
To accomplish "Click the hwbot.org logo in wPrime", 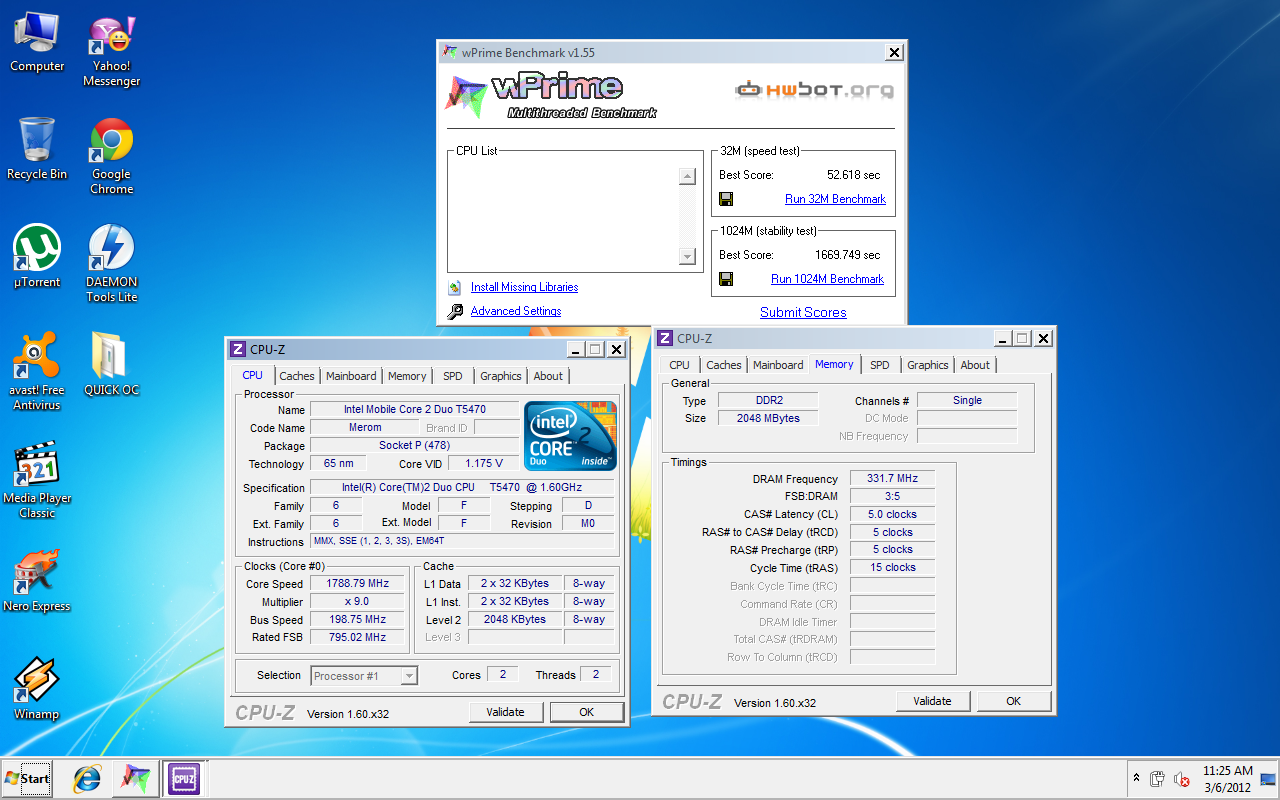I will [814, 90].
